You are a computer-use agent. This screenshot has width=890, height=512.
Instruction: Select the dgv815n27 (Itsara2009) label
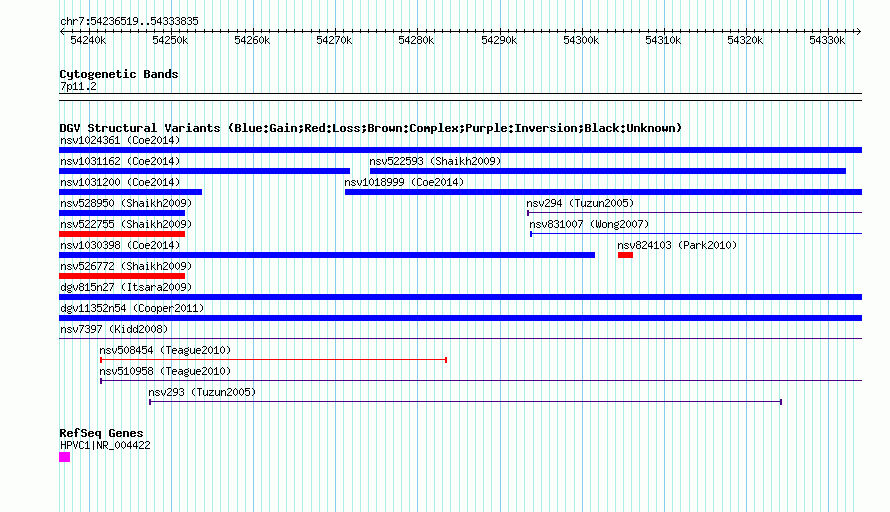[126, 287]
